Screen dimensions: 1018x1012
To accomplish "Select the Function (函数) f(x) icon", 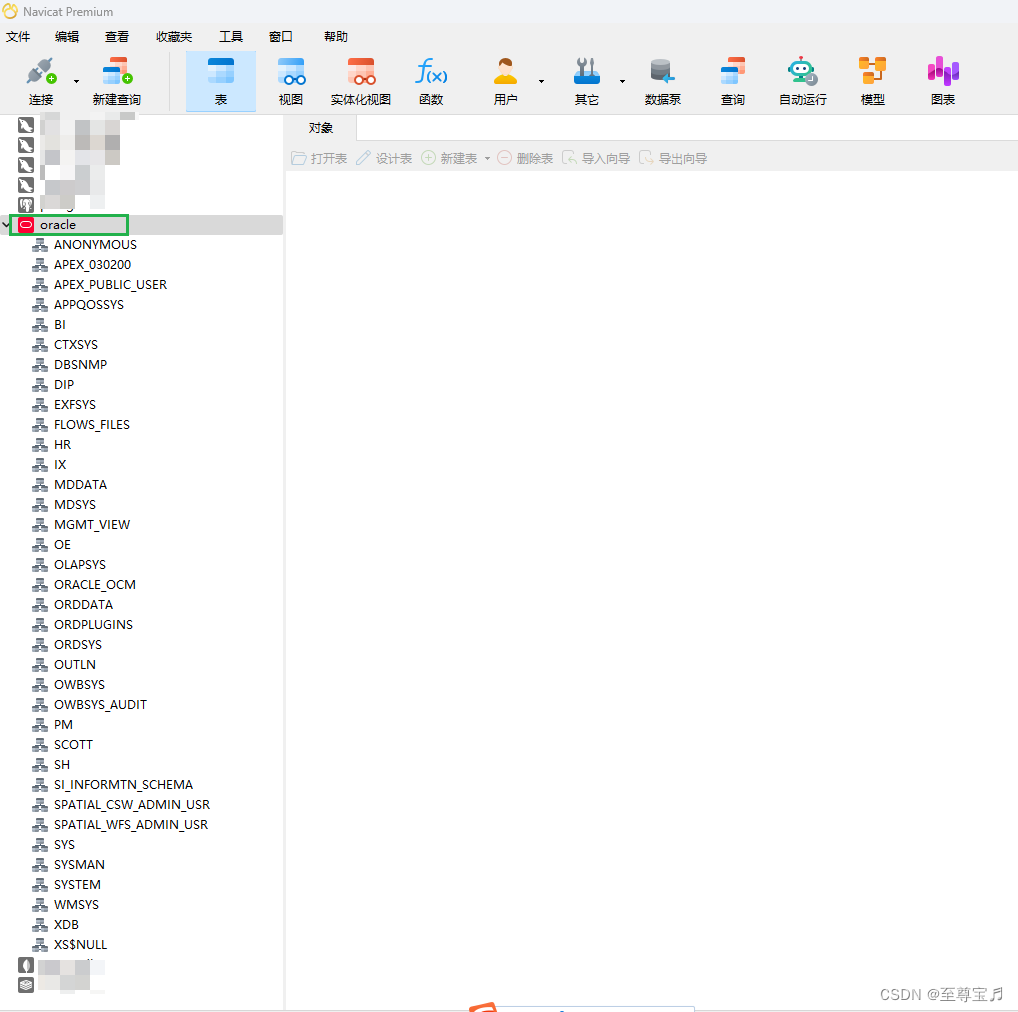I will [x=431, y=71].
